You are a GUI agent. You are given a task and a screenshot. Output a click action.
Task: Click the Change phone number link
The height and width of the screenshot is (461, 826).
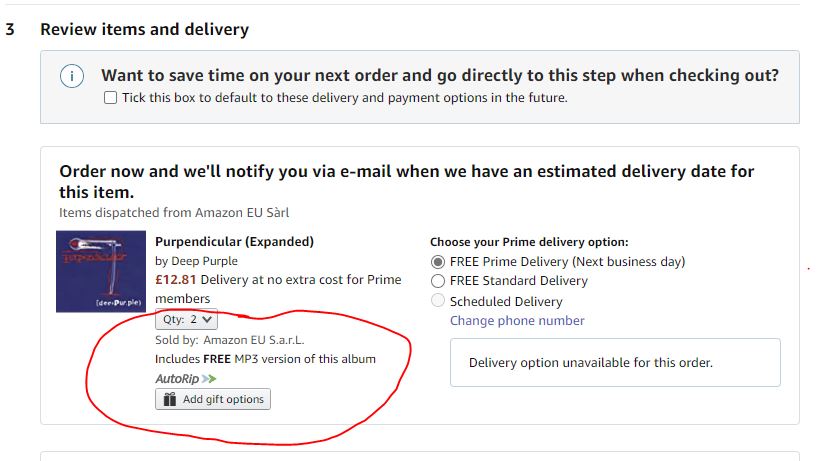pyautogui.click(x=517, y=321)
